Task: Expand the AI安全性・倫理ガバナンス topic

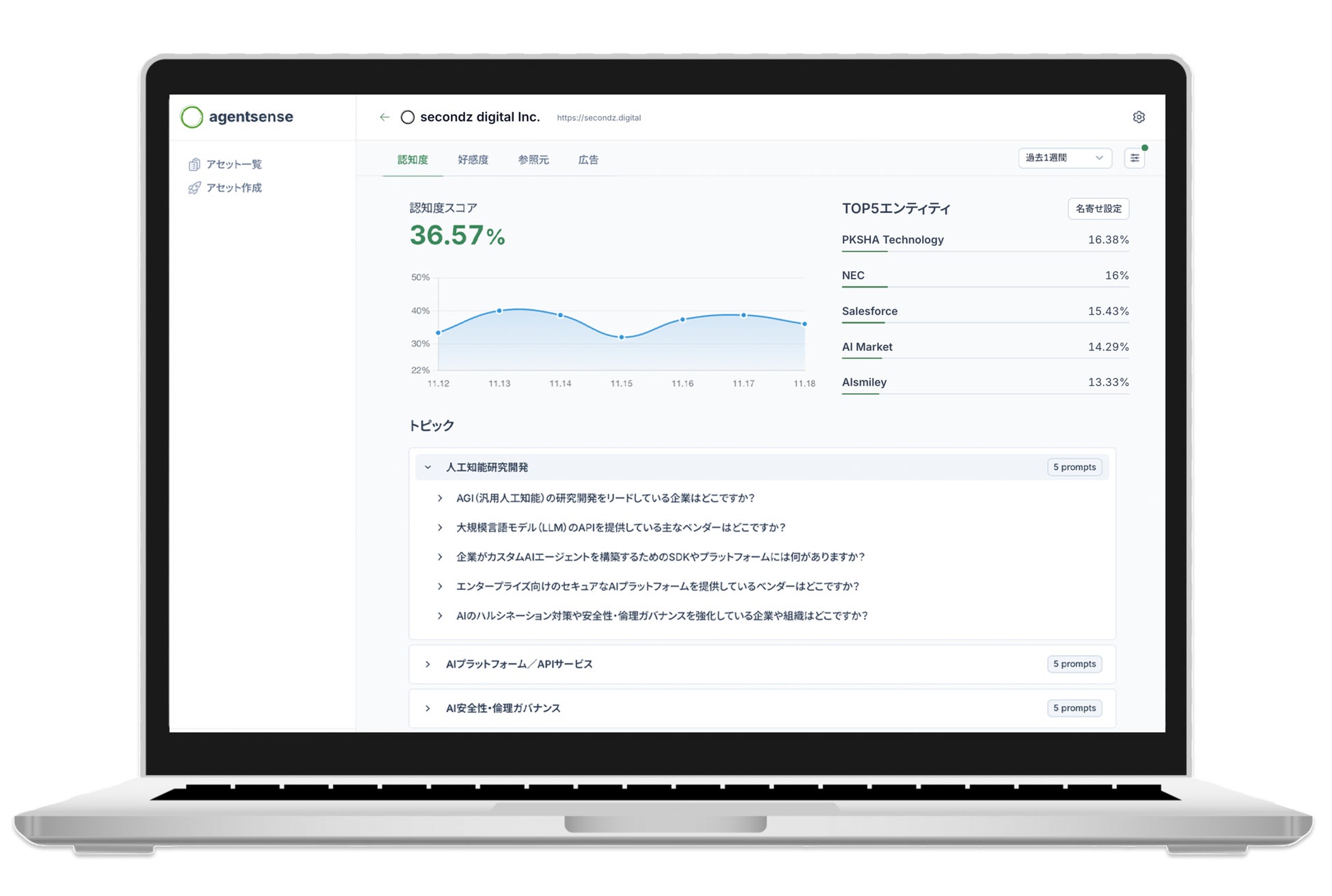Action: 428,709
